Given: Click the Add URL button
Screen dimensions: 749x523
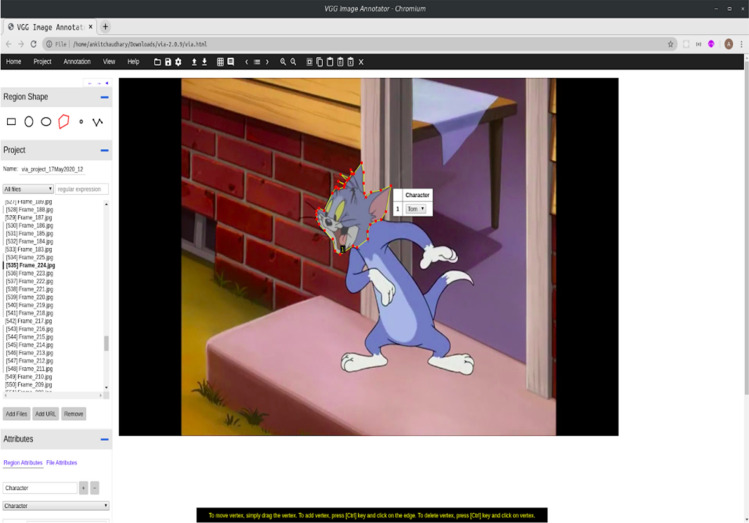Looking at the screenshot, I should (x=45, y=414).
